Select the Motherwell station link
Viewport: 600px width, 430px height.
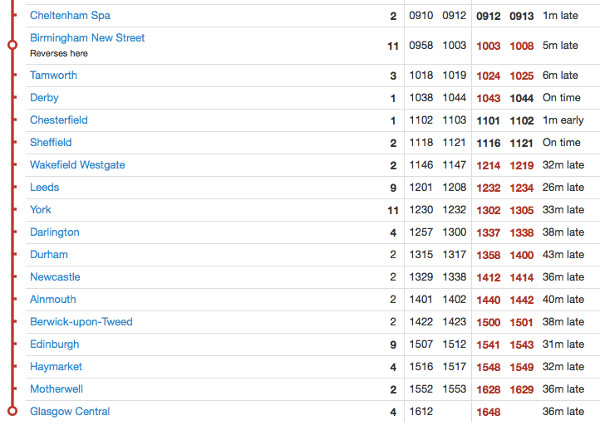point(57,389)
